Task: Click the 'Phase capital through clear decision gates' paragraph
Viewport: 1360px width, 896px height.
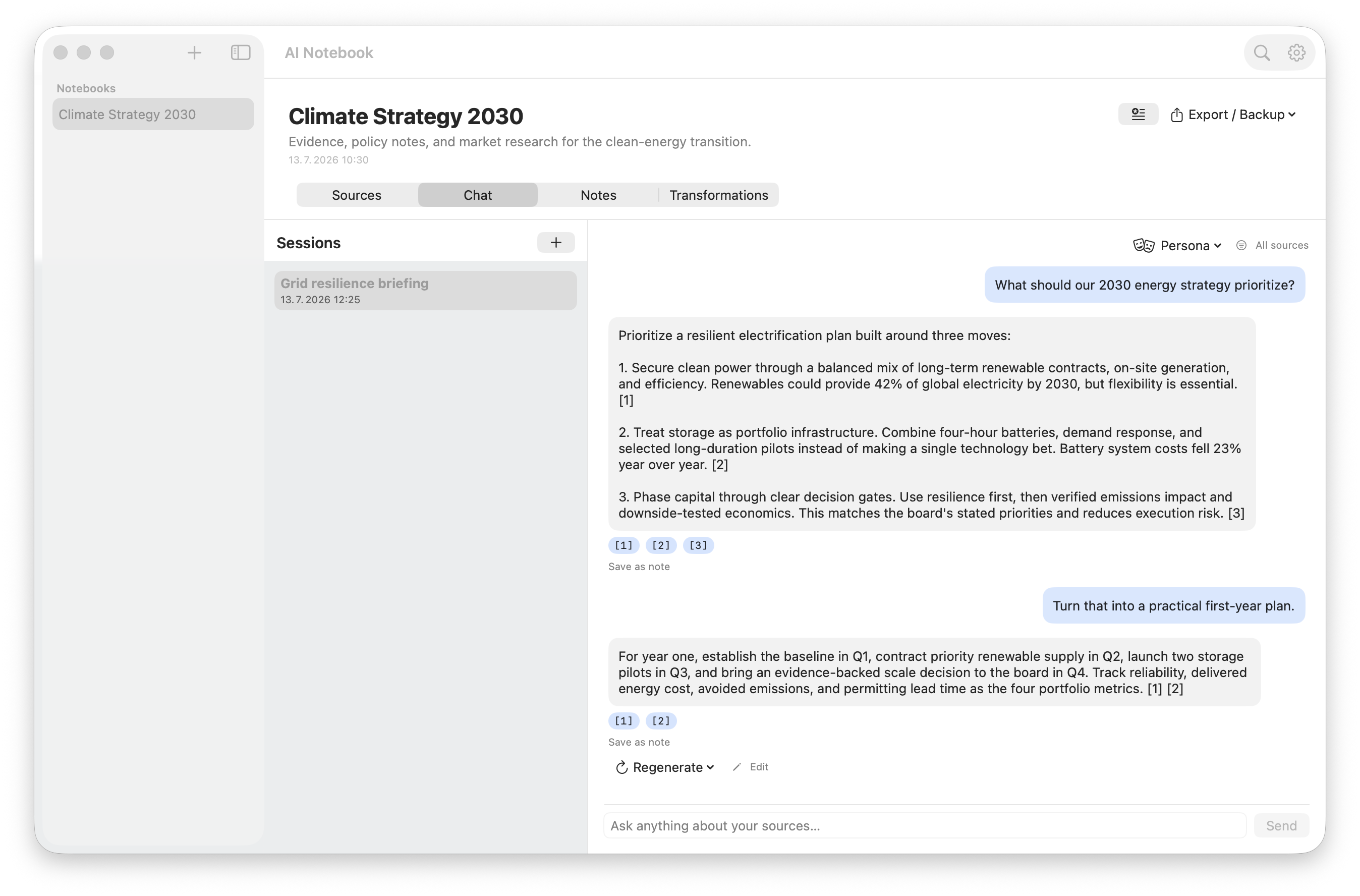Action: pyautogui.click(x=931, y=505)
